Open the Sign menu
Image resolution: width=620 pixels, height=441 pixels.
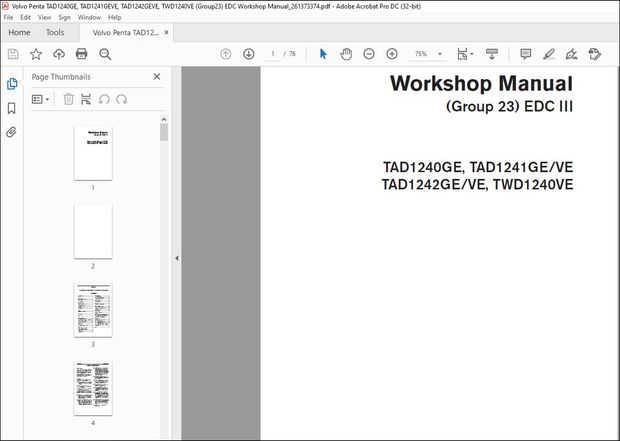[x=64, y=17]
